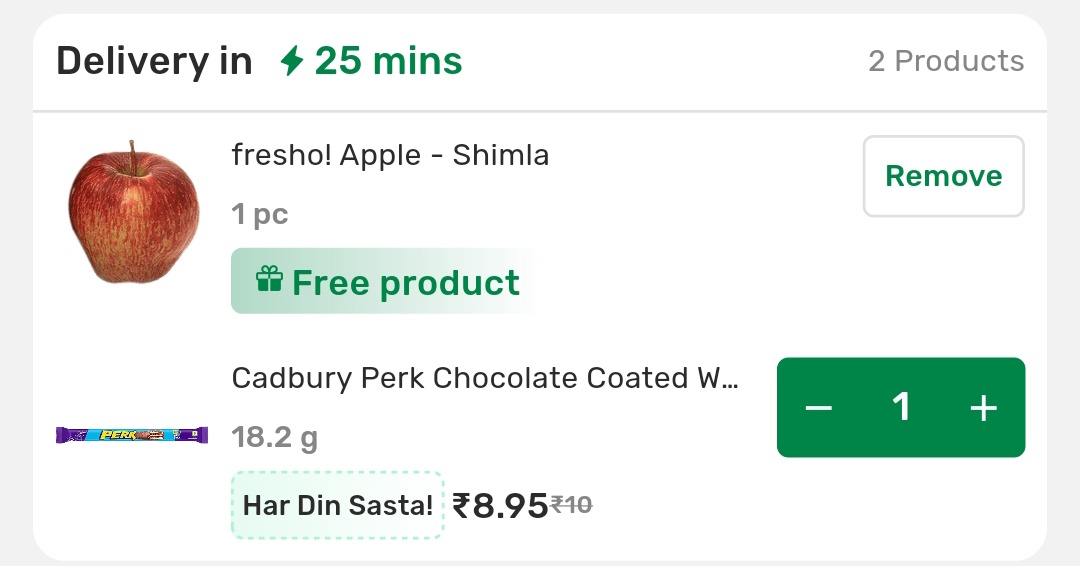This screenshot has height=566, width=1080.
Task: Click the 1 pc quantity label
Action: click(x=260, y=214)
